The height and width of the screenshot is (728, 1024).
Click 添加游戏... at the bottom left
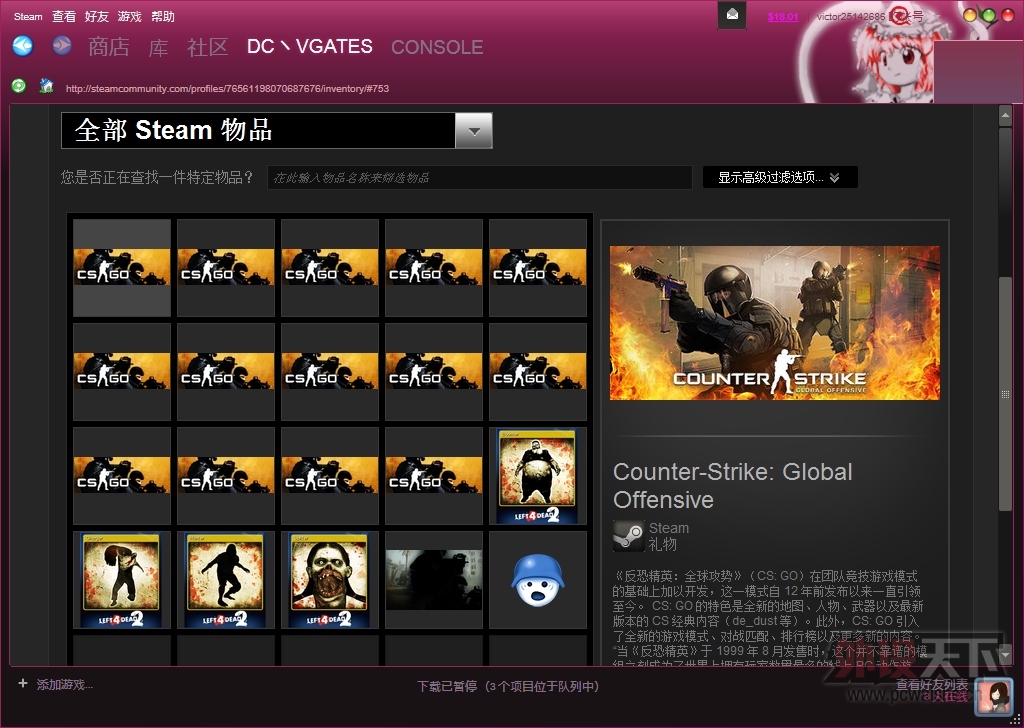65,684
